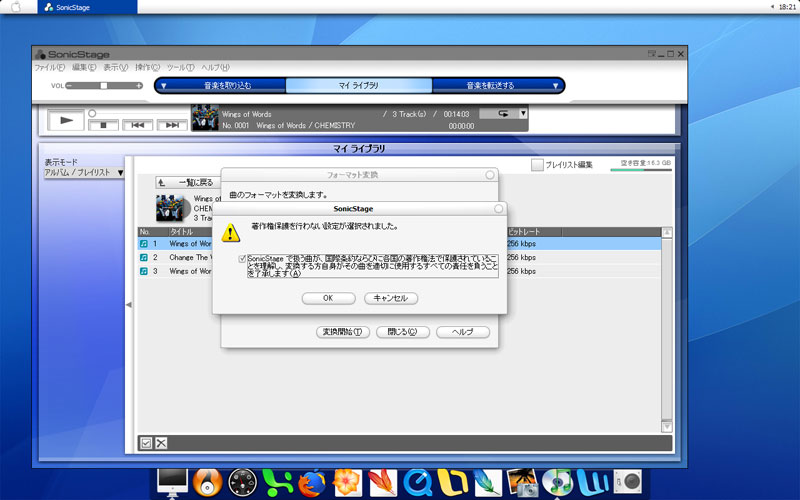
Task: Click the round button on SonicStage dialog title
Action: pos(498,209)
